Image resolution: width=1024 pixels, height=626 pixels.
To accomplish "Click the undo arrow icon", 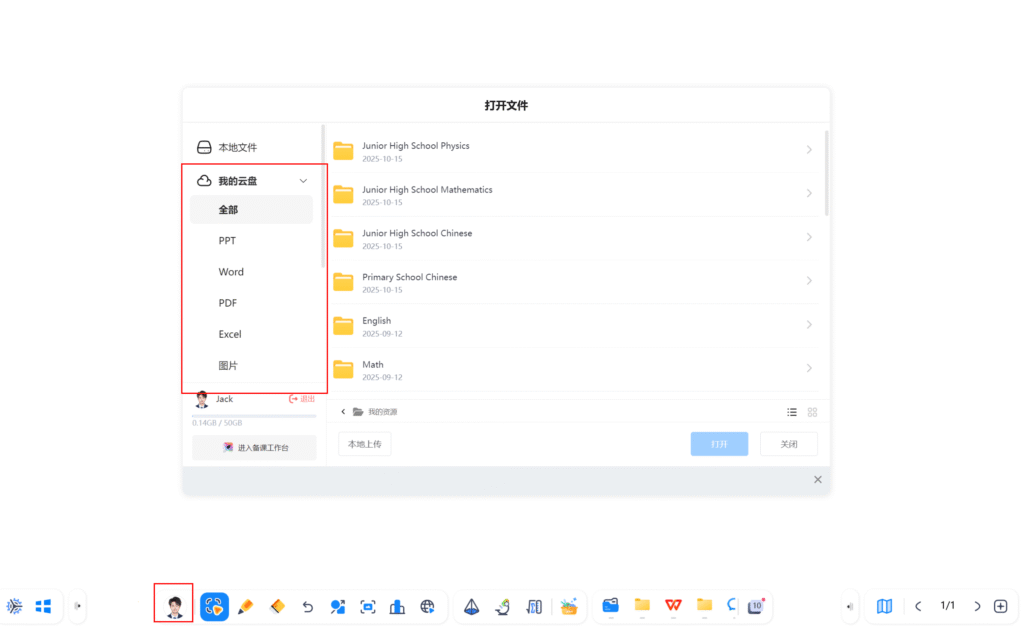I will pos(308,606).
